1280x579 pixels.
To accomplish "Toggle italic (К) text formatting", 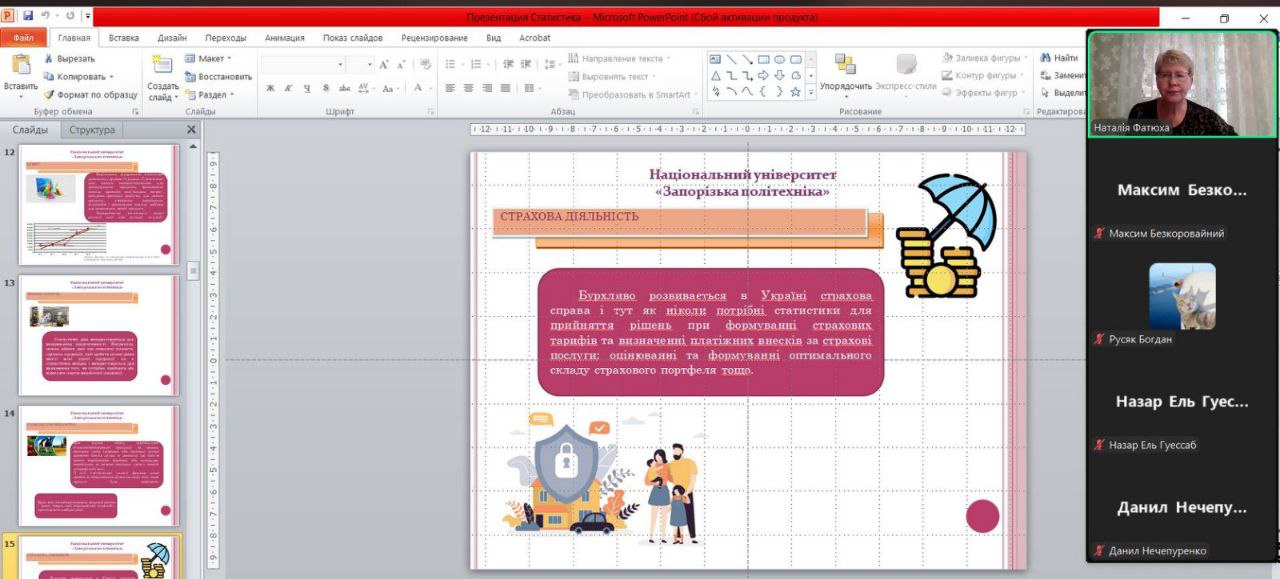I will (289, 89).
